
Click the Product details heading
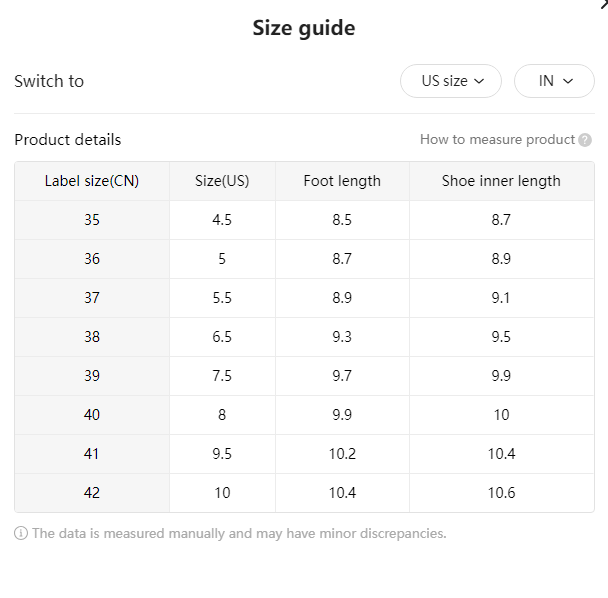click(68, 140)
